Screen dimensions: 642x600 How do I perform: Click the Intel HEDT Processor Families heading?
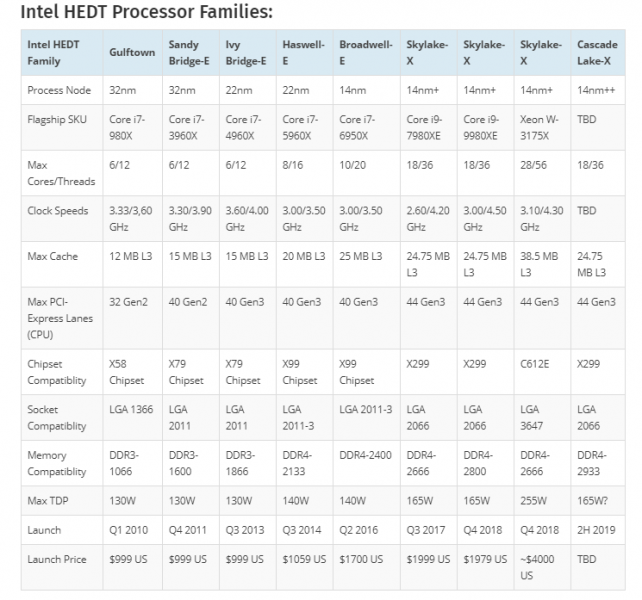pyautogui.click(x=140, y=13)
